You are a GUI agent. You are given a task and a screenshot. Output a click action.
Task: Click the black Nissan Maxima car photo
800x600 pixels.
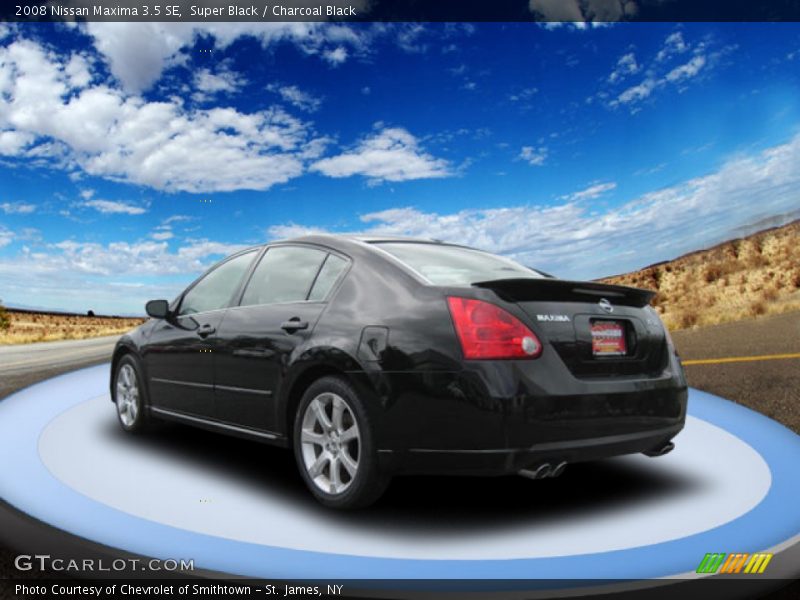[399, 371]
